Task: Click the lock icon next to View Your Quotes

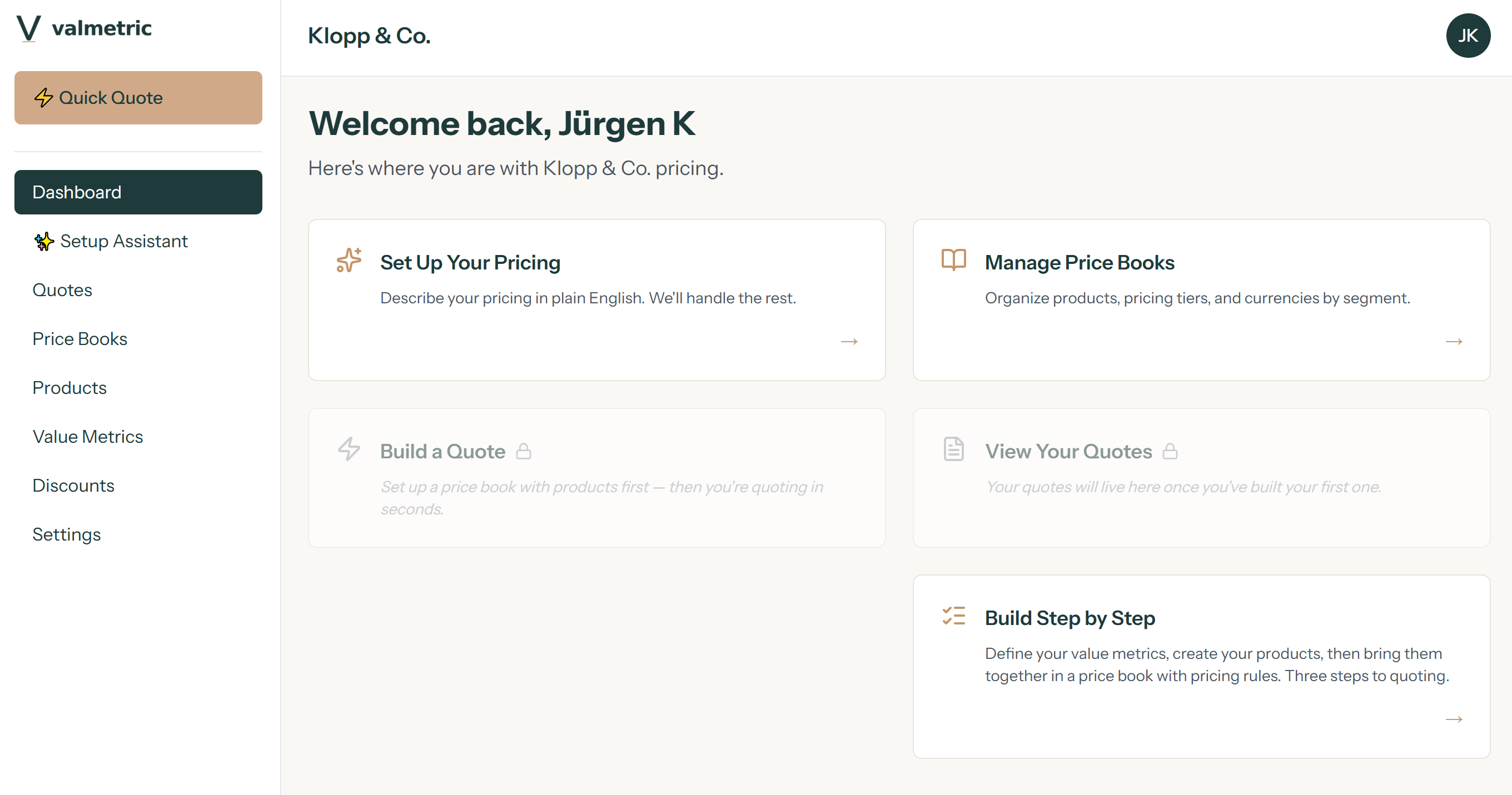Action: pos(1171,451)
